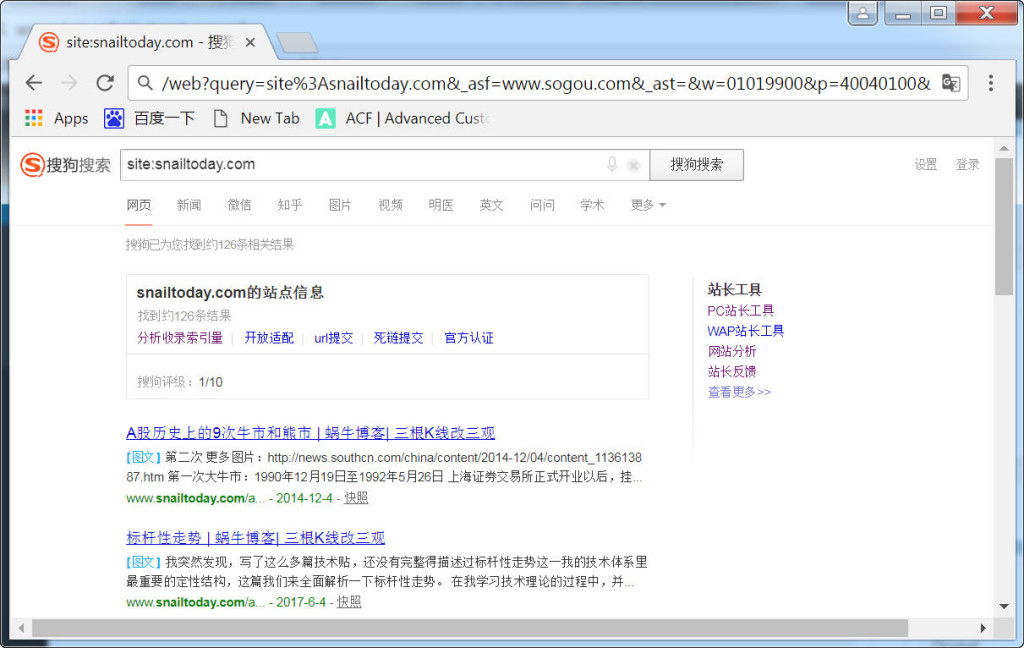Open the 快照 cache of the 2017-6-4 result

click(x=349, y=602)
